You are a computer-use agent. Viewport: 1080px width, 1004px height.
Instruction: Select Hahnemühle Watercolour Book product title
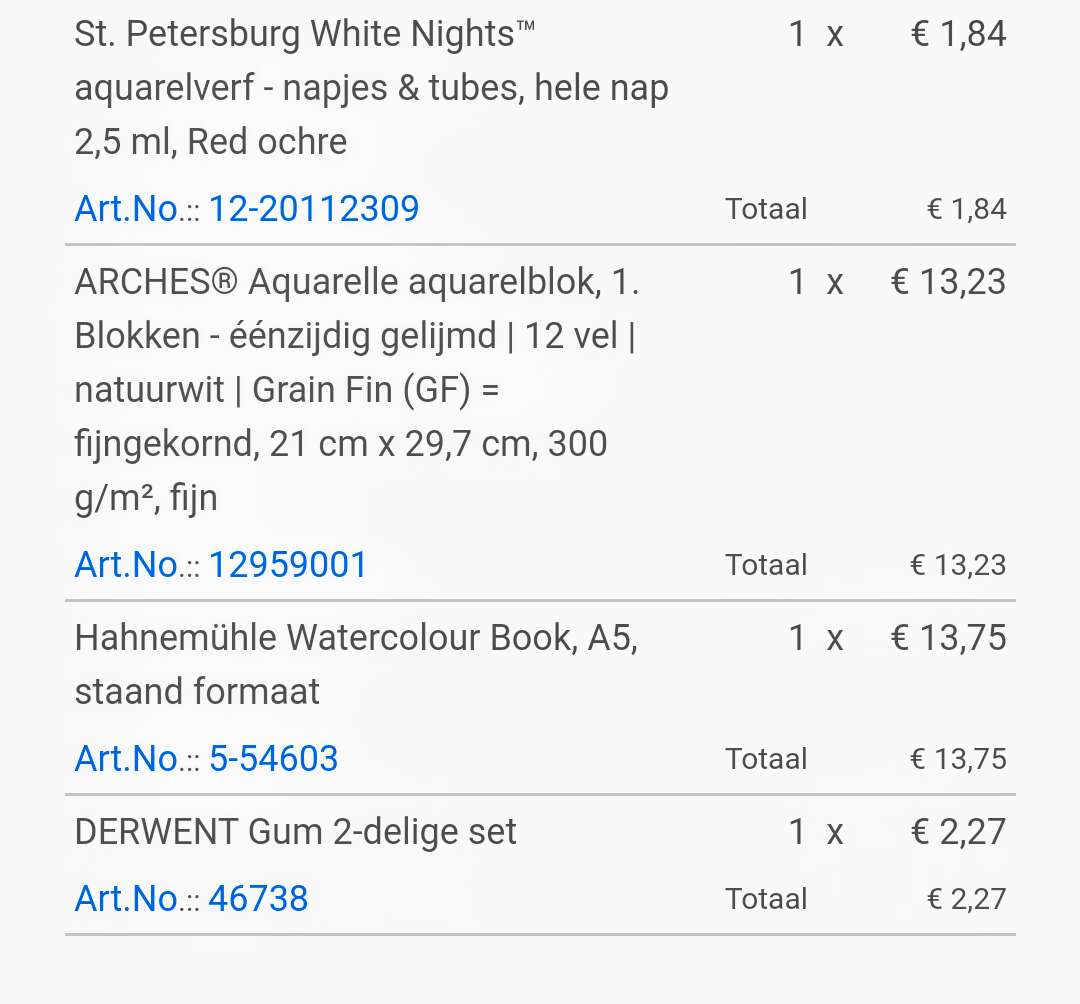click(356, 664)
